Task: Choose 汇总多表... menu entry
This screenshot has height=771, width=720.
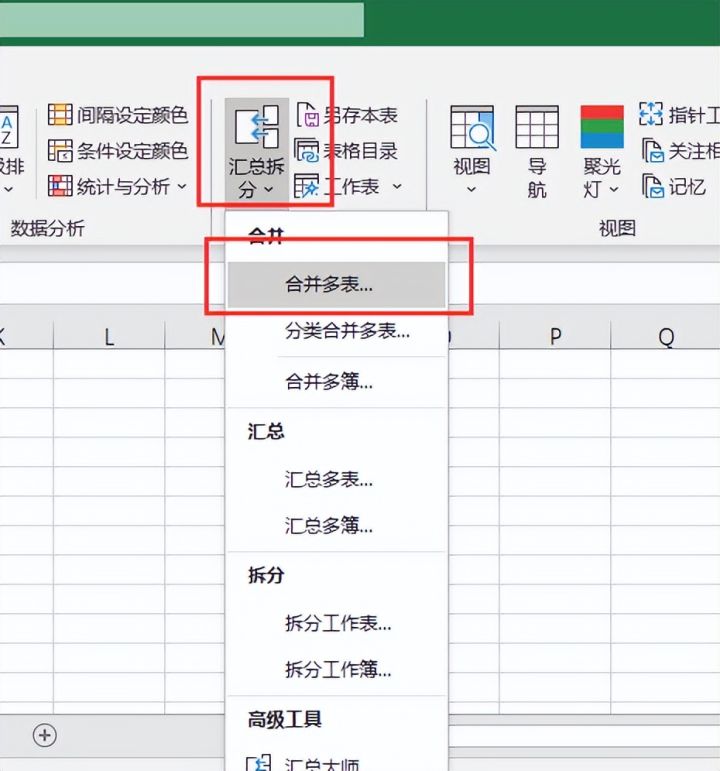Action: click(336, 479)
